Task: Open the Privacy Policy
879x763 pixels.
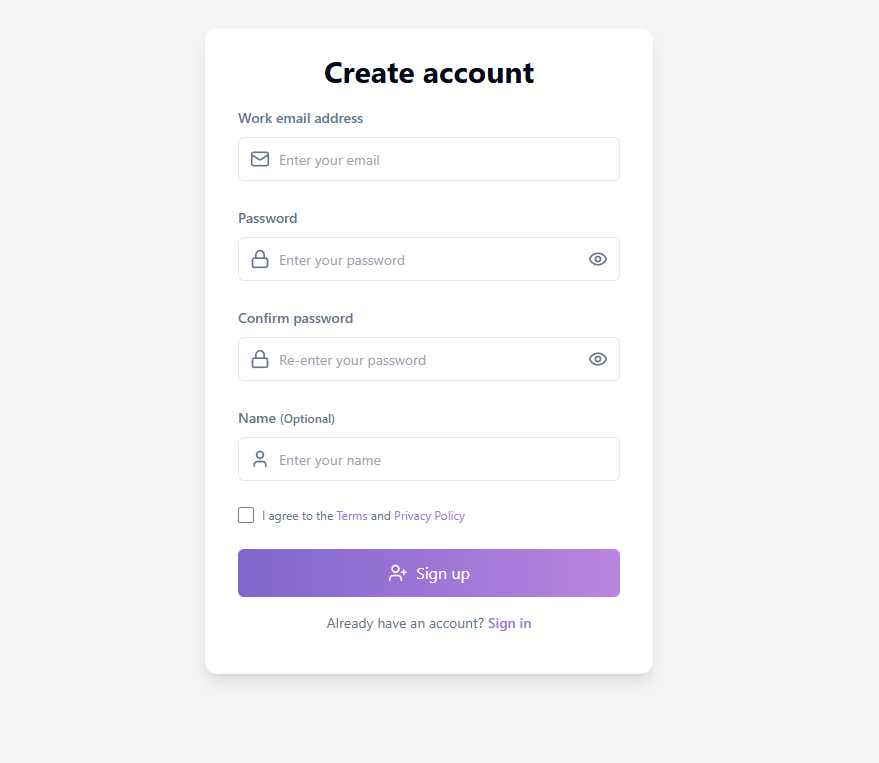Action: point(429,515)
